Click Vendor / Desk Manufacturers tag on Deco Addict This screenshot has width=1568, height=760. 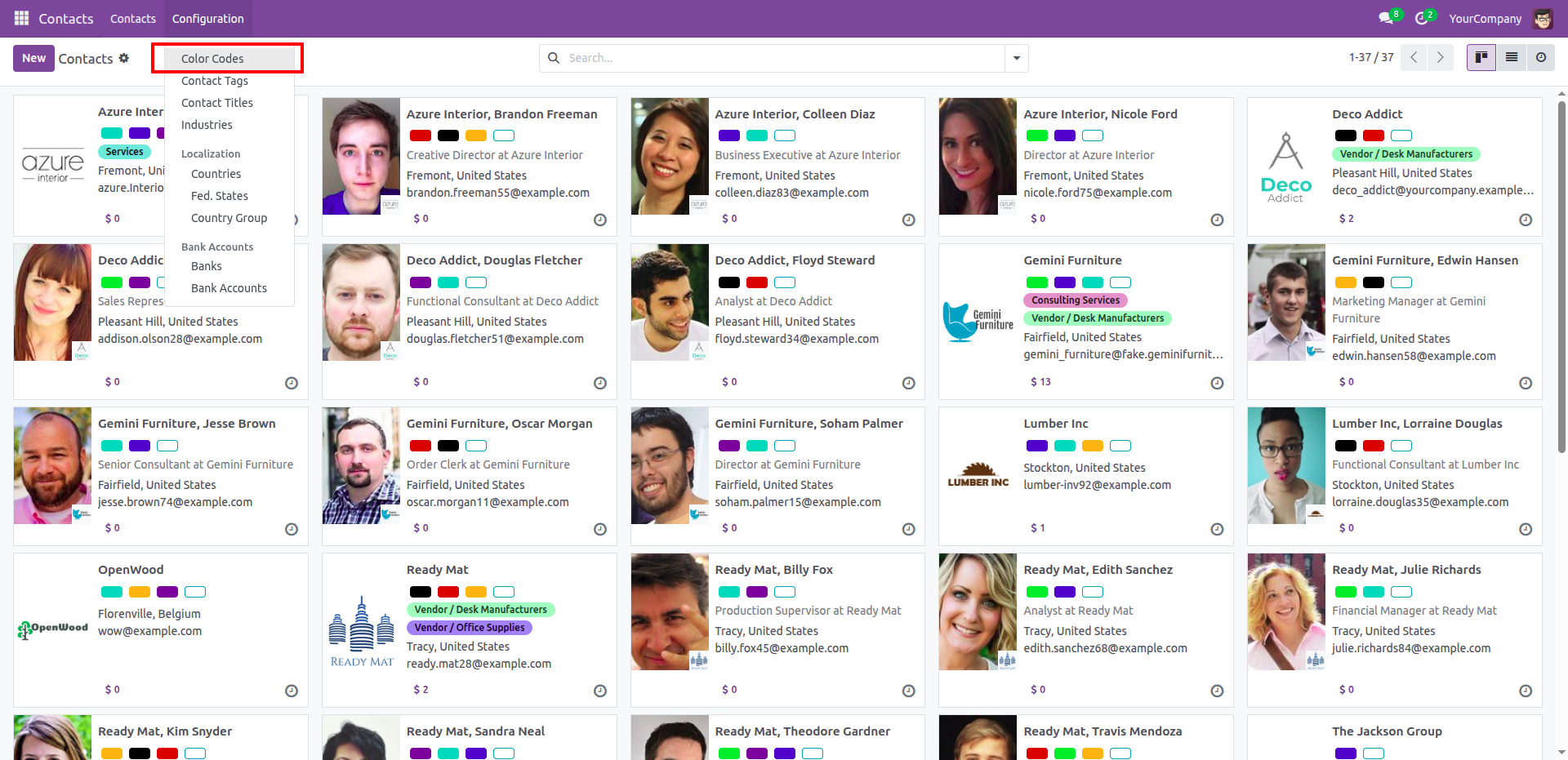pos(1405,154)
